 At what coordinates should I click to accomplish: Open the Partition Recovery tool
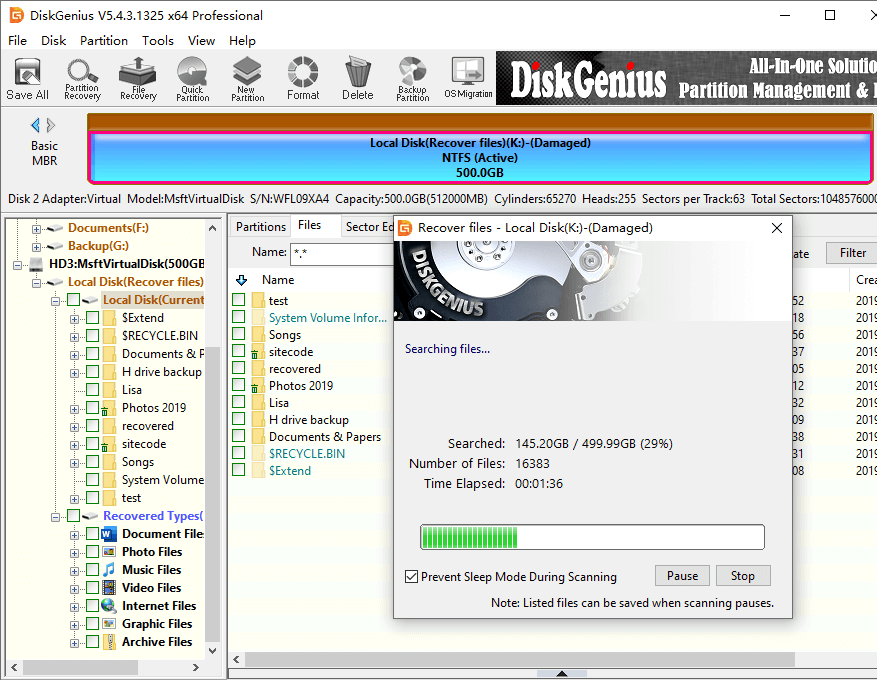tap(82, 79)
